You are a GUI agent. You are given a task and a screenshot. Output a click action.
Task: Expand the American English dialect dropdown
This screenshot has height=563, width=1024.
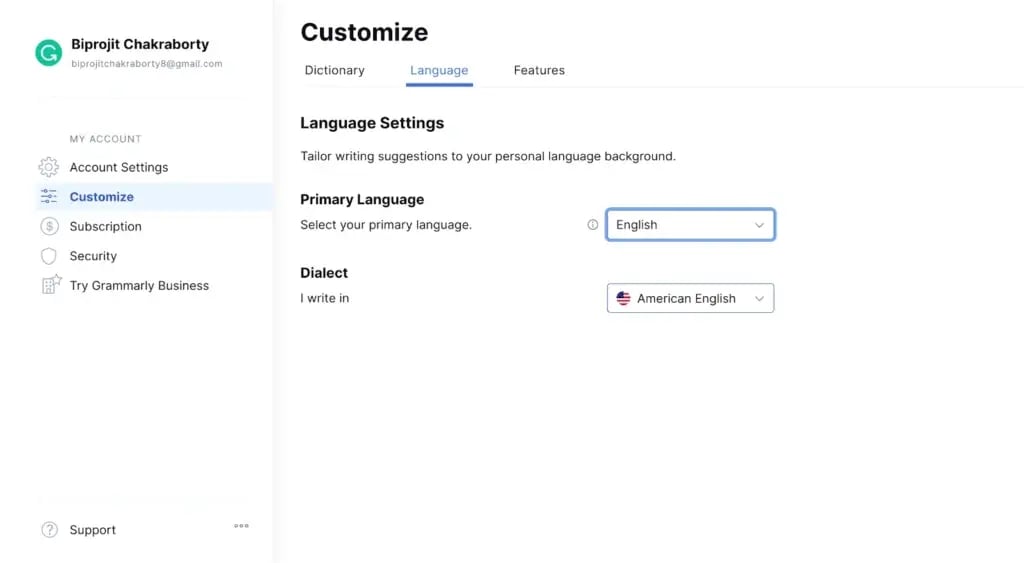[x=690, y=298]
